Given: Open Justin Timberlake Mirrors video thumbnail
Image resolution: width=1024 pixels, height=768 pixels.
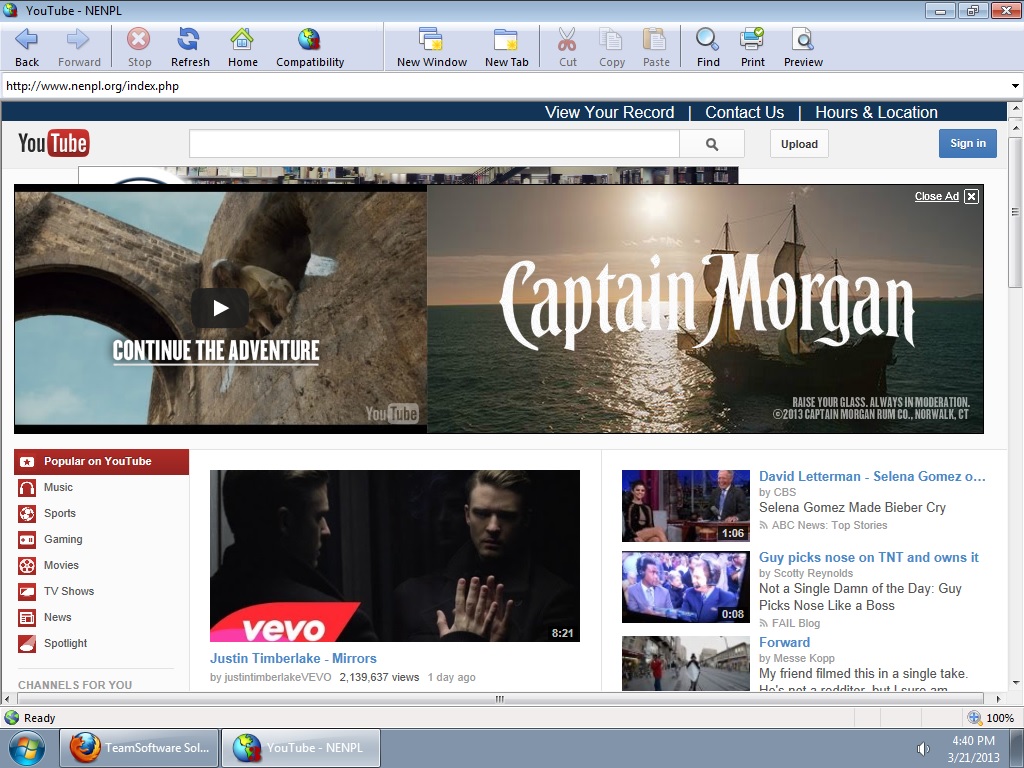Looking at the screenshot, I should tap(394, 556).
